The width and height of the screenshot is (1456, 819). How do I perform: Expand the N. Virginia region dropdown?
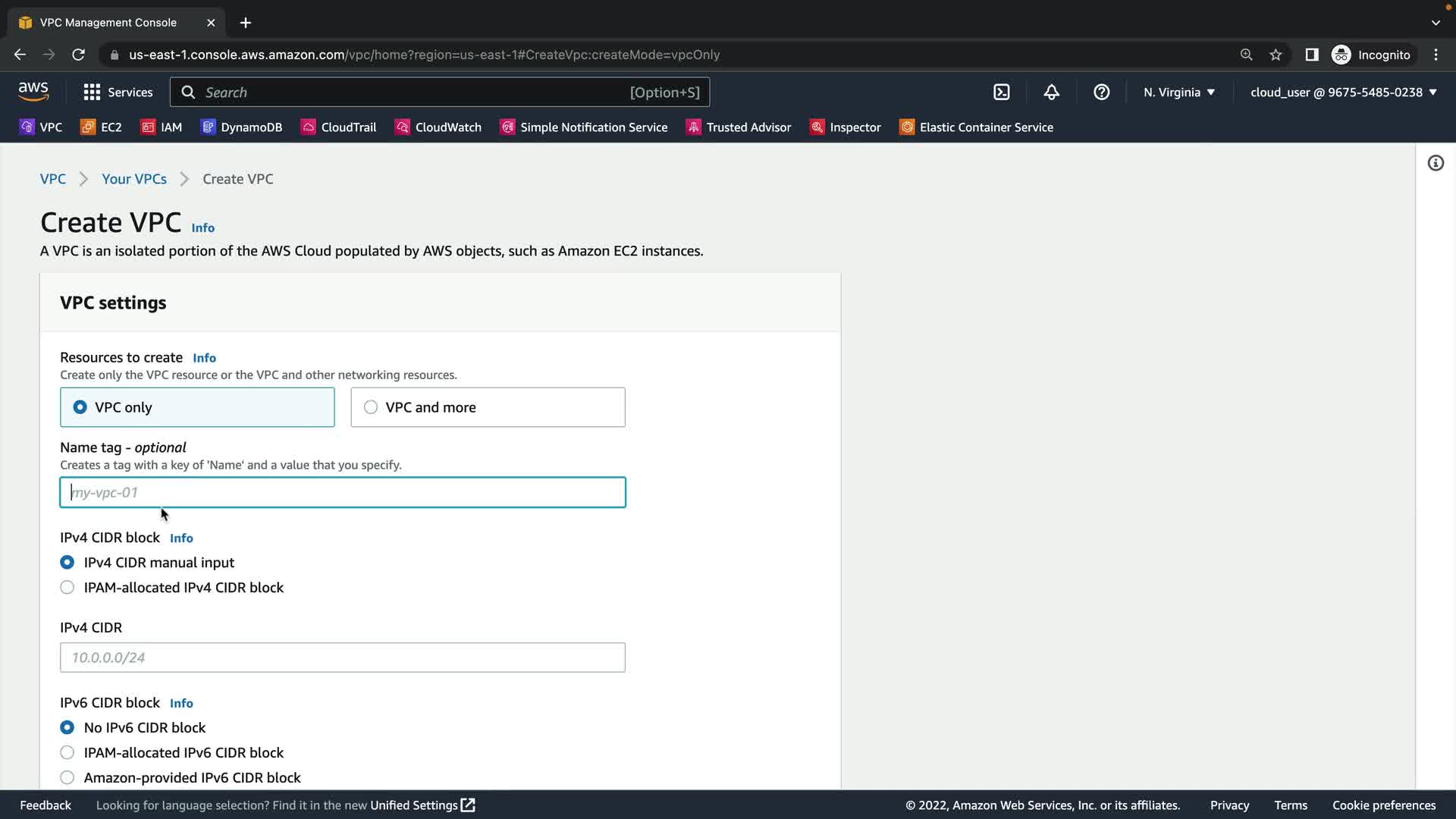(1179, 93)
